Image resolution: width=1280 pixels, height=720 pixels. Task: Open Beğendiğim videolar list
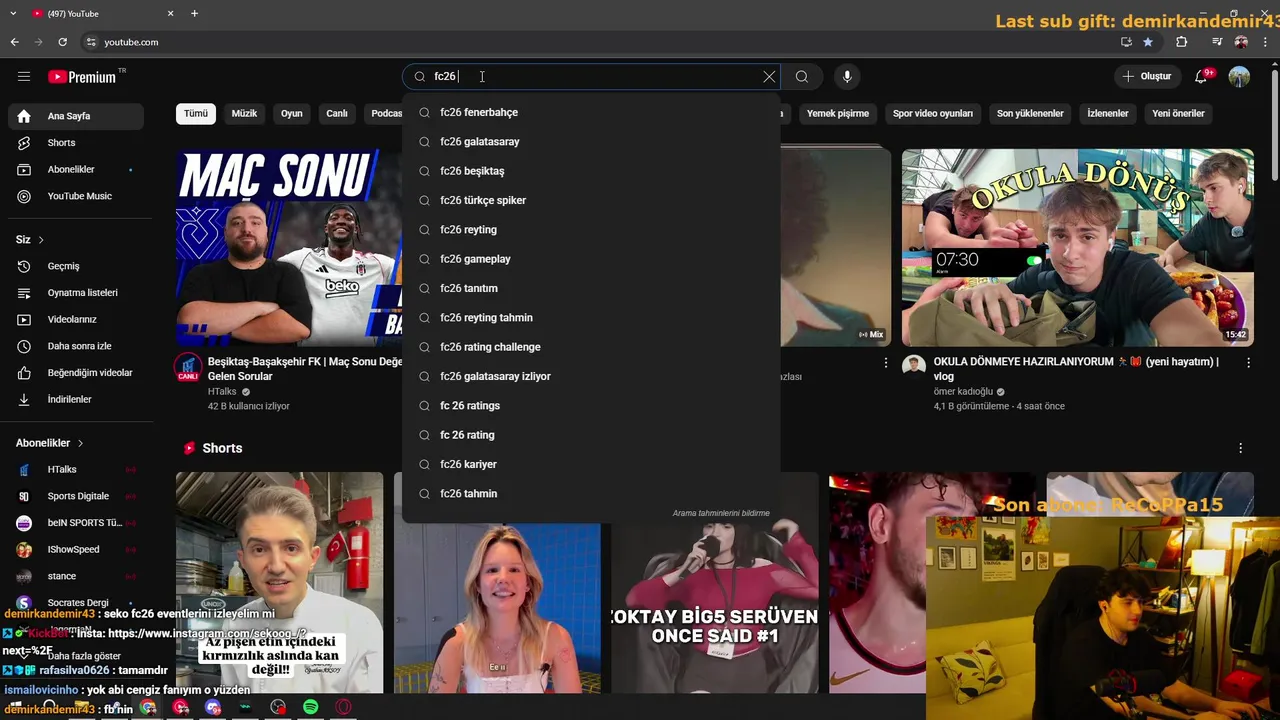(x=76, y=373)
